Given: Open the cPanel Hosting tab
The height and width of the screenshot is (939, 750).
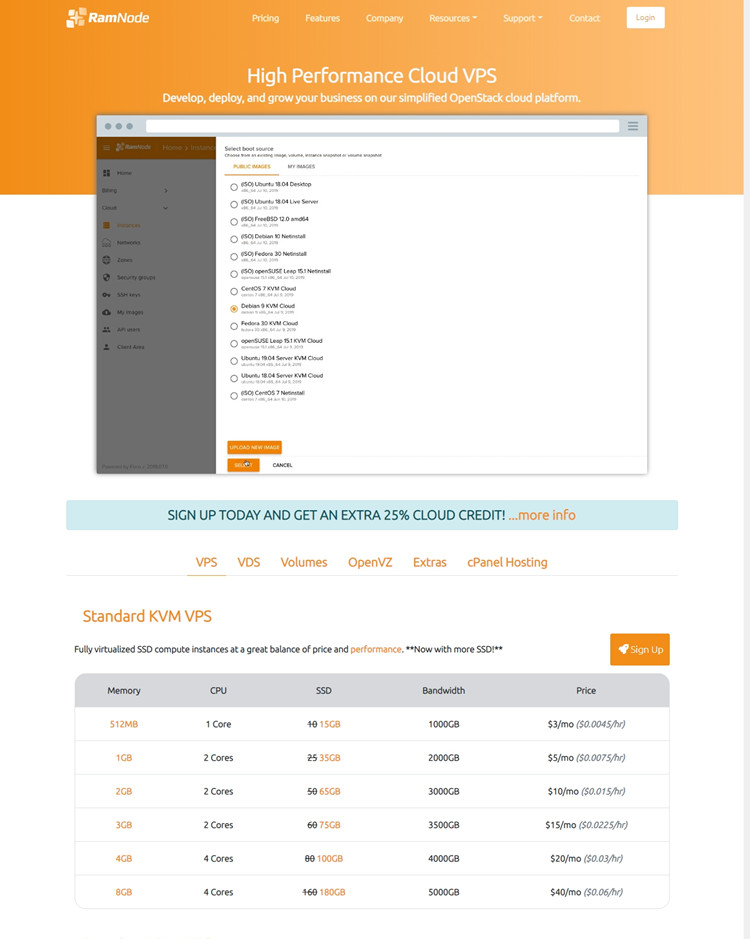Looking at the screenshot, I should click(x=507, y=562).
